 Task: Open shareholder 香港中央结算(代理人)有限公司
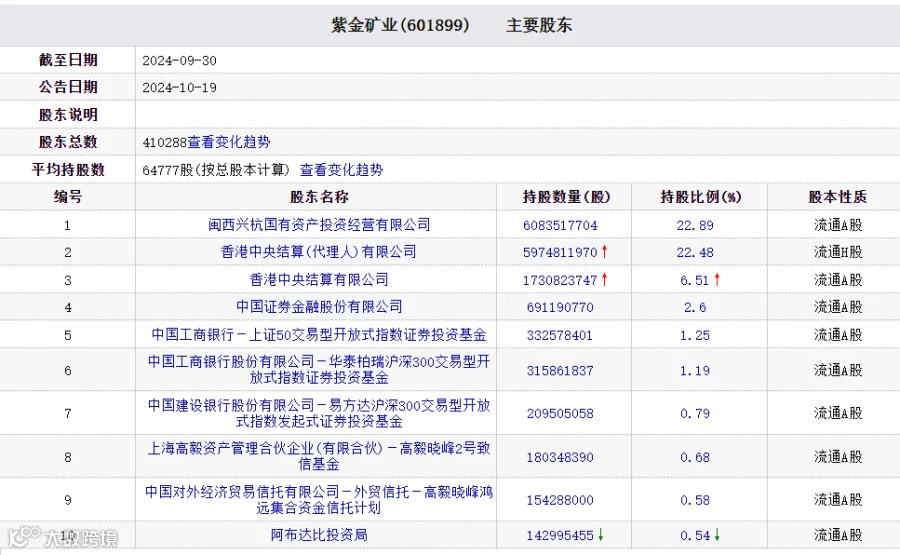point(319,251)
